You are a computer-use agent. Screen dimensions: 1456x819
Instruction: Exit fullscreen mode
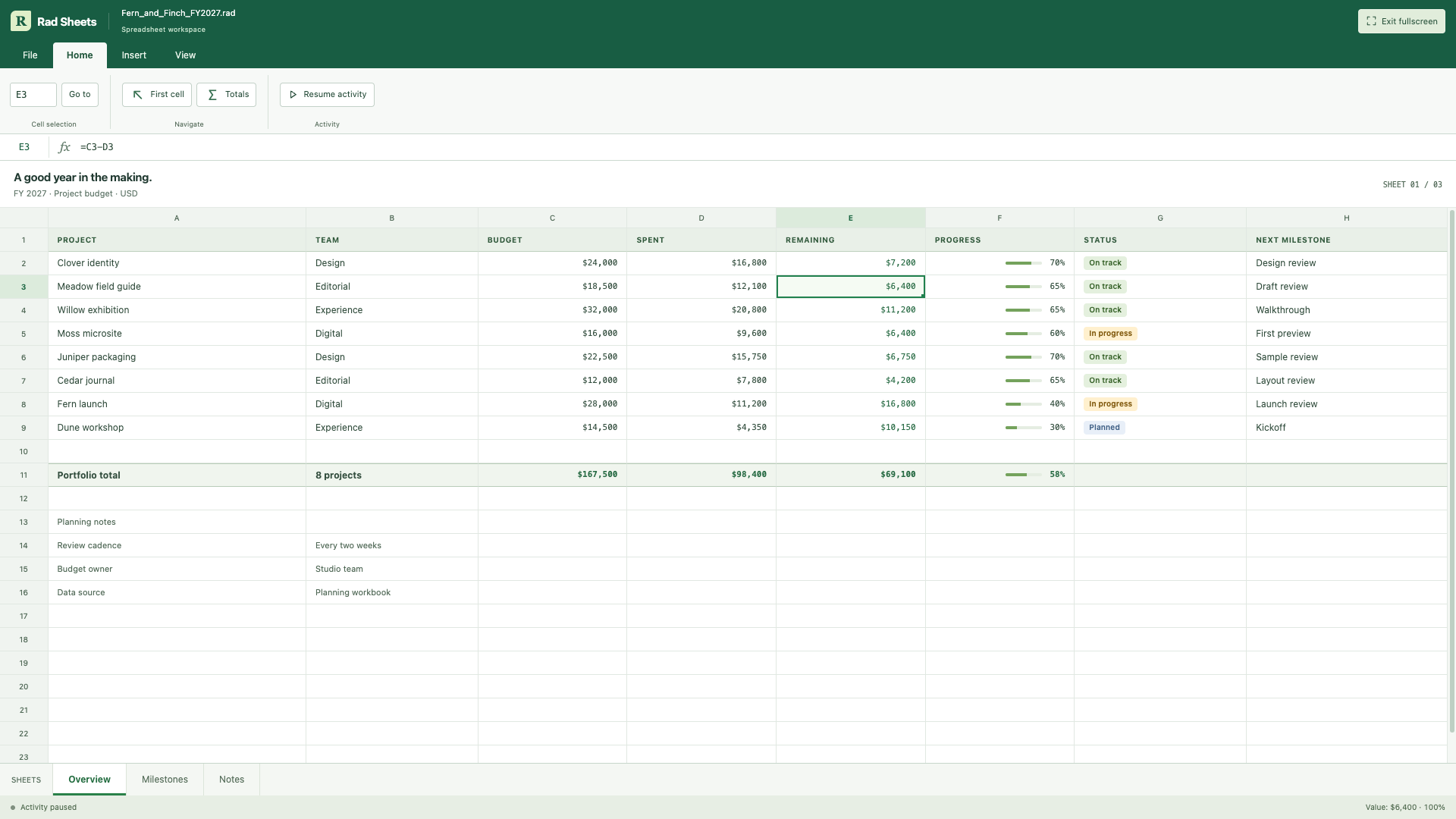click(x=1401, y=21)
